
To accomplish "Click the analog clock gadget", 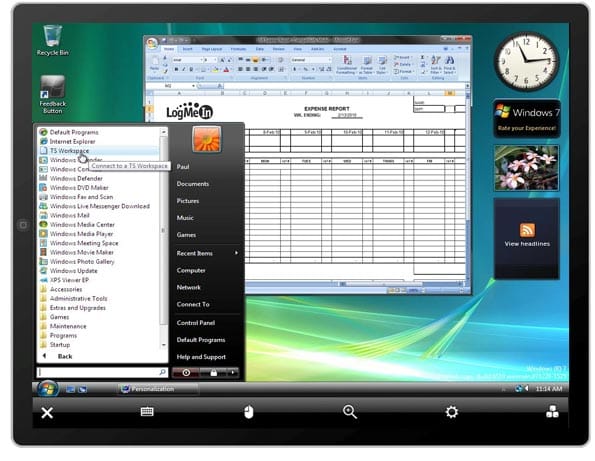I will [527, 61].
